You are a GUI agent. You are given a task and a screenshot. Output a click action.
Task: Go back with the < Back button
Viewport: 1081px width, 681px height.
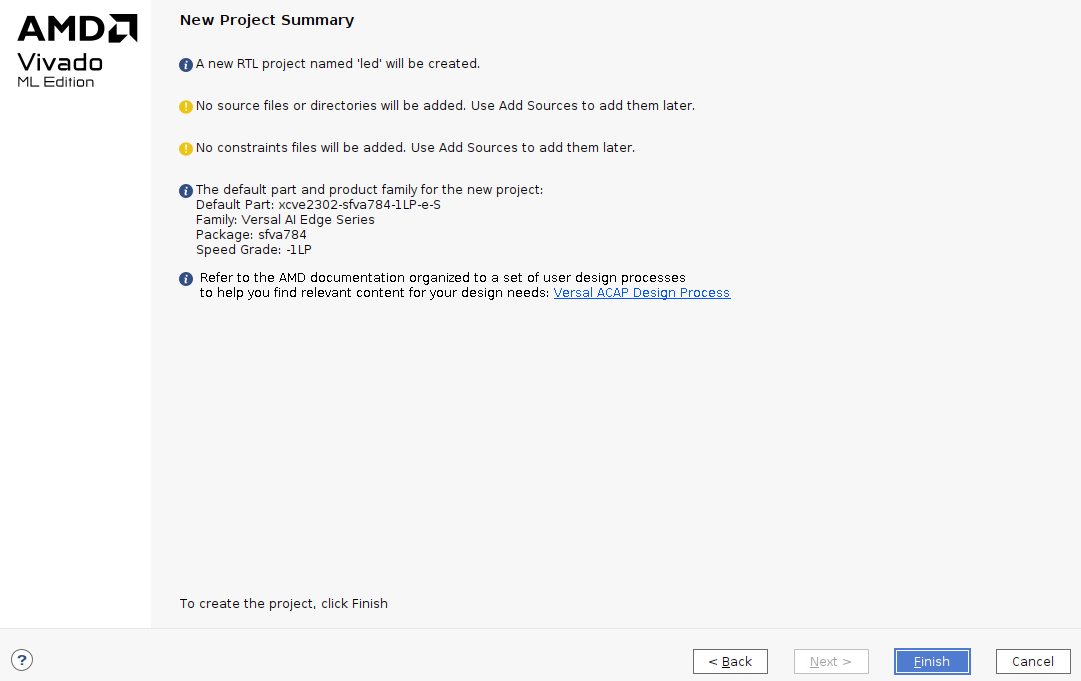click(x=730, y=662)
